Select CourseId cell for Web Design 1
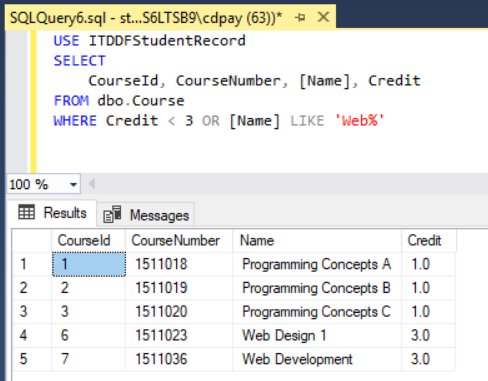488x381 pixels. point(89,335)
